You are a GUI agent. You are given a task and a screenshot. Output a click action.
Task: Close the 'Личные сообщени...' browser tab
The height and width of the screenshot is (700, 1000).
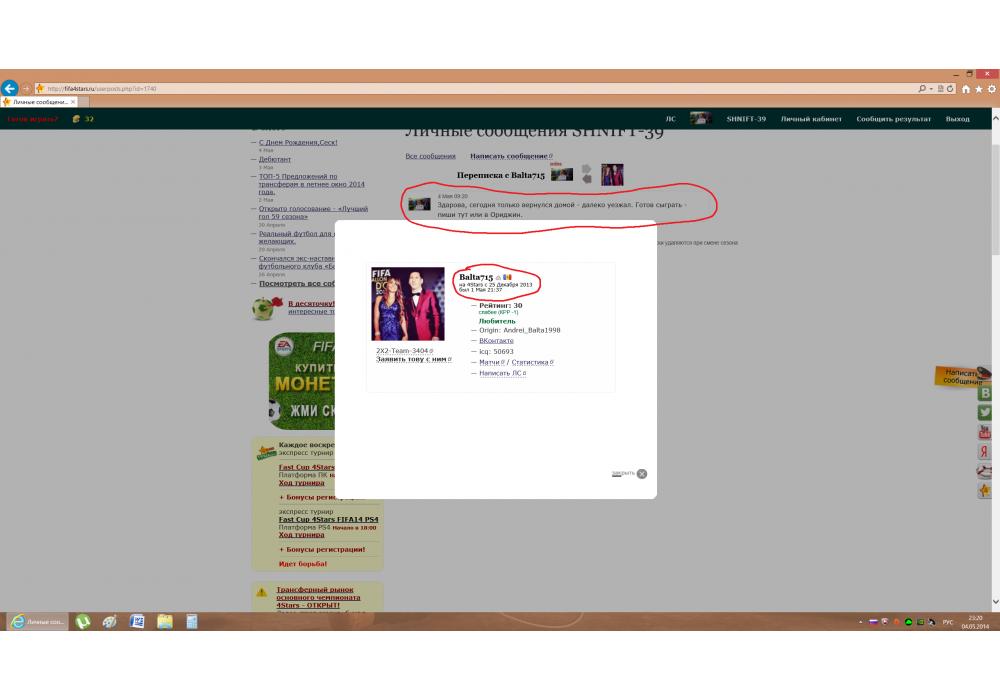pyautogui.click(x=73, y=102)
